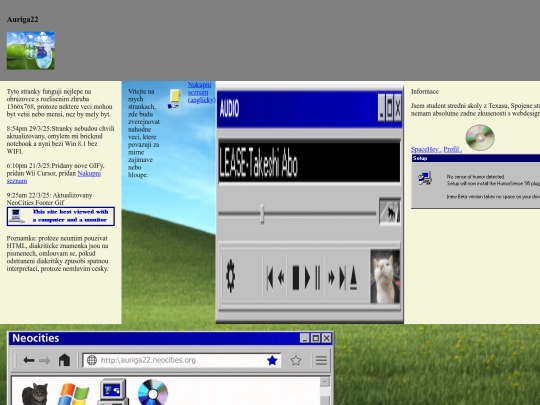The width and height of the screenshot is (540, 405).
Task: Click the small black cat thumbnail beside slider
Action: tap(390, 211)
